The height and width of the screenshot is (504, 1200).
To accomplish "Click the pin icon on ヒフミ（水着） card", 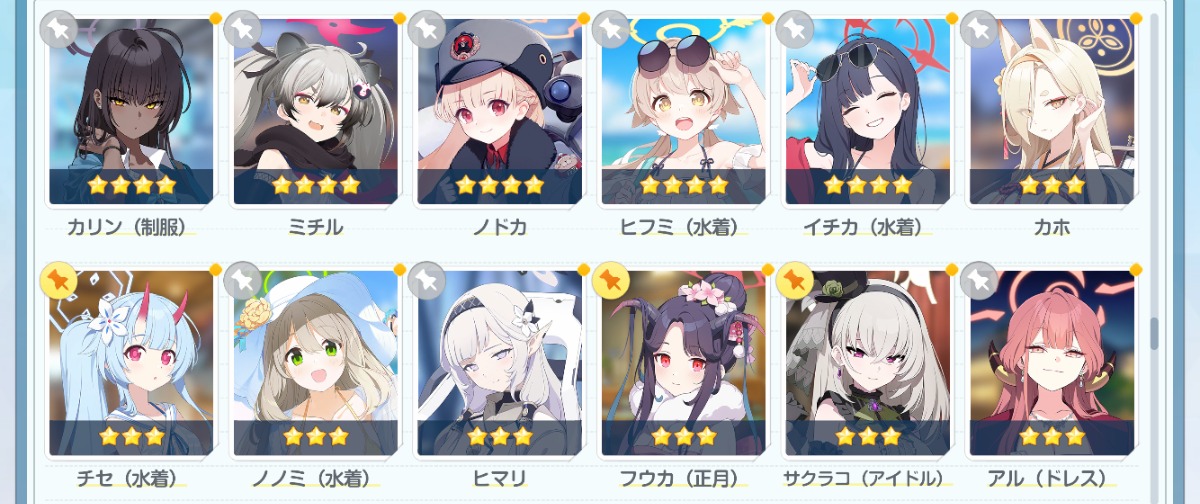I will point(611,29).
